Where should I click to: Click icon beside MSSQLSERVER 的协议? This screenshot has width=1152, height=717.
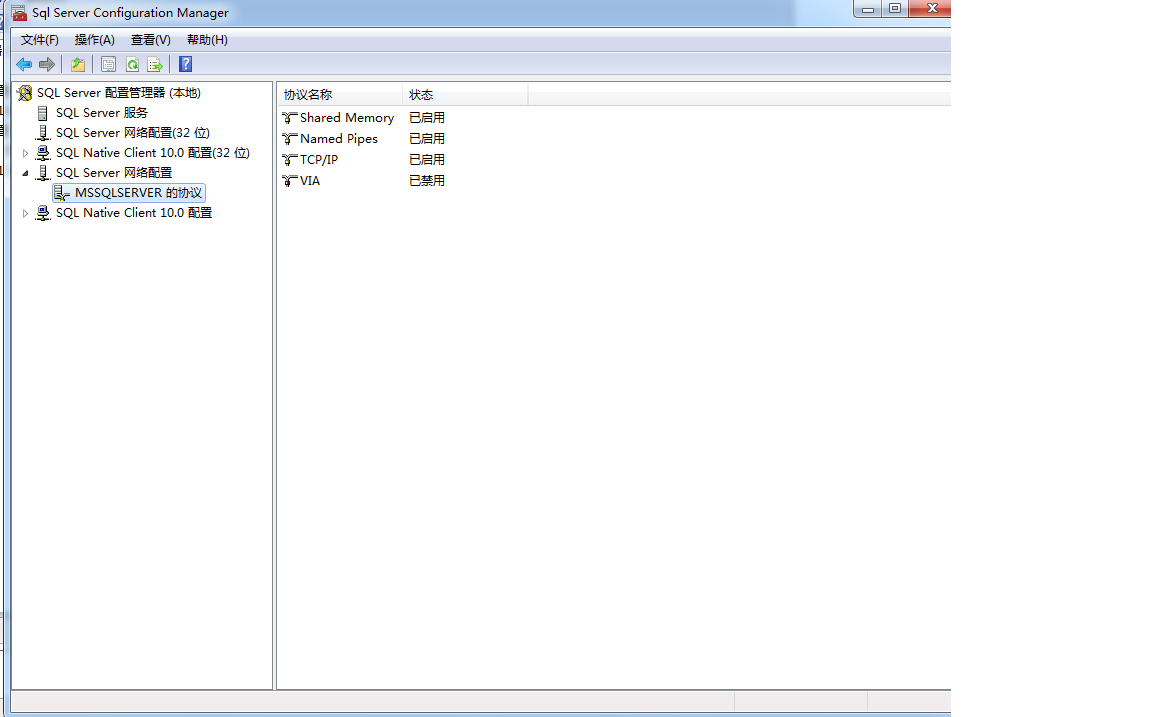pos(62,193)
